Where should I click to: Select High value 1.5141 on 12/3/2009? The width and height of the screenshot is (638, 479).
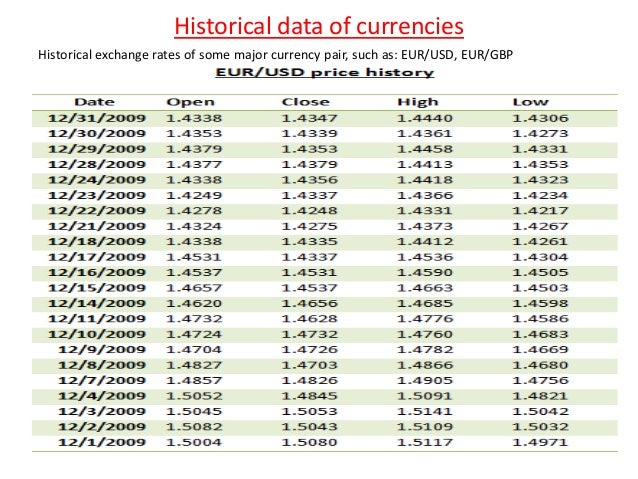point(425,412)
